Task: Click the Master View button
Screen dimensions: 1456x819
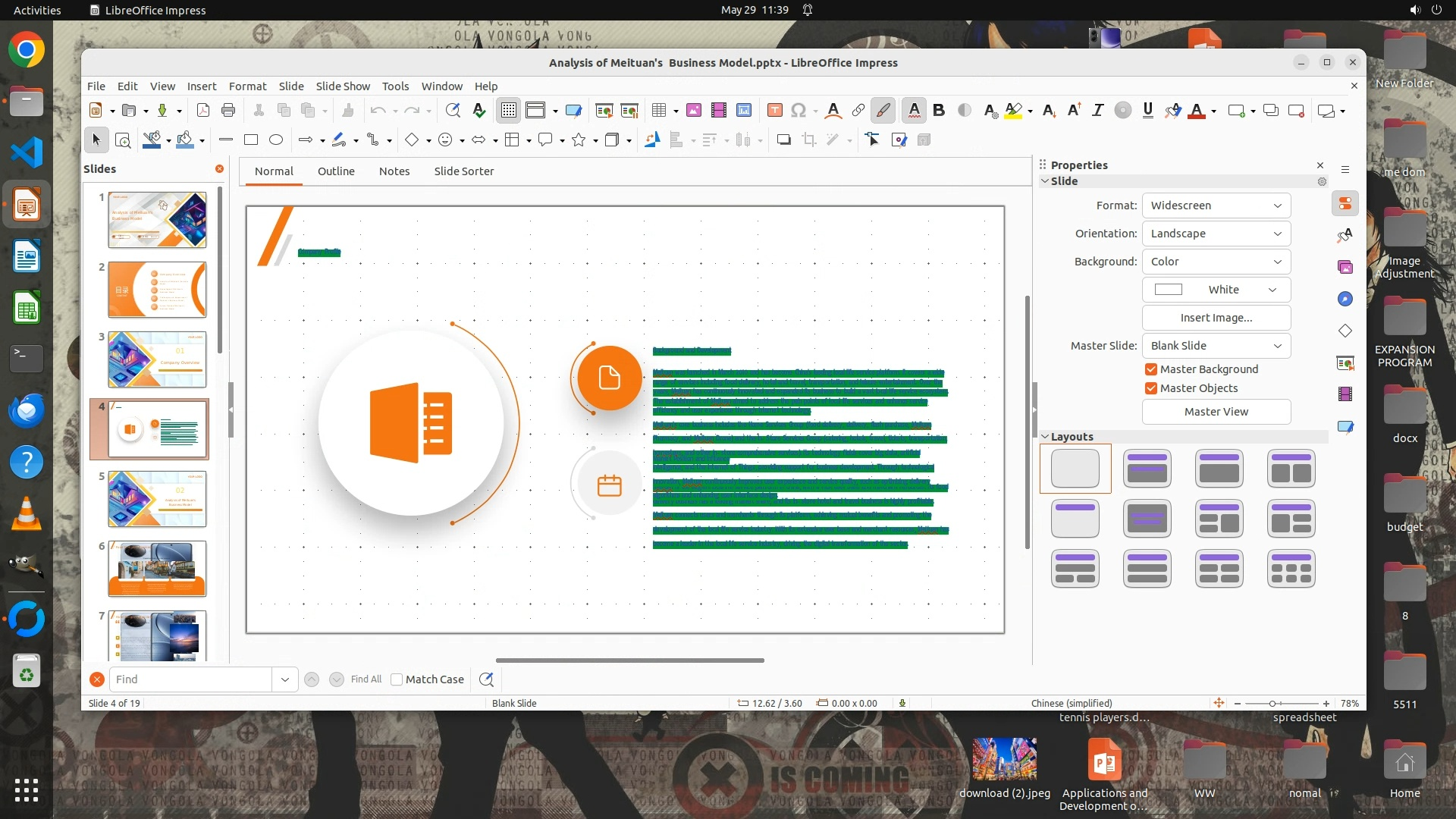Action: (x=1216, y=412)
